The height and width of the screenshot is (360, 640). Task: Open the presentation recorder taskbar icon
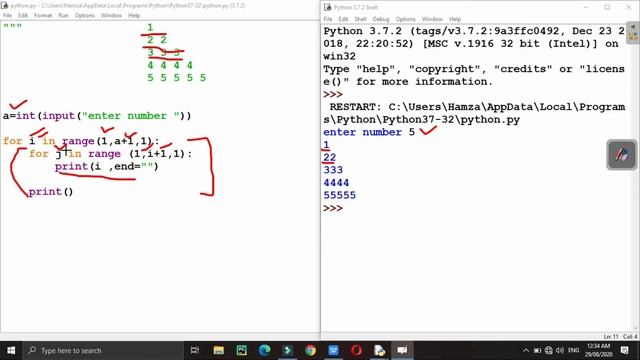(x=402, y=350)
